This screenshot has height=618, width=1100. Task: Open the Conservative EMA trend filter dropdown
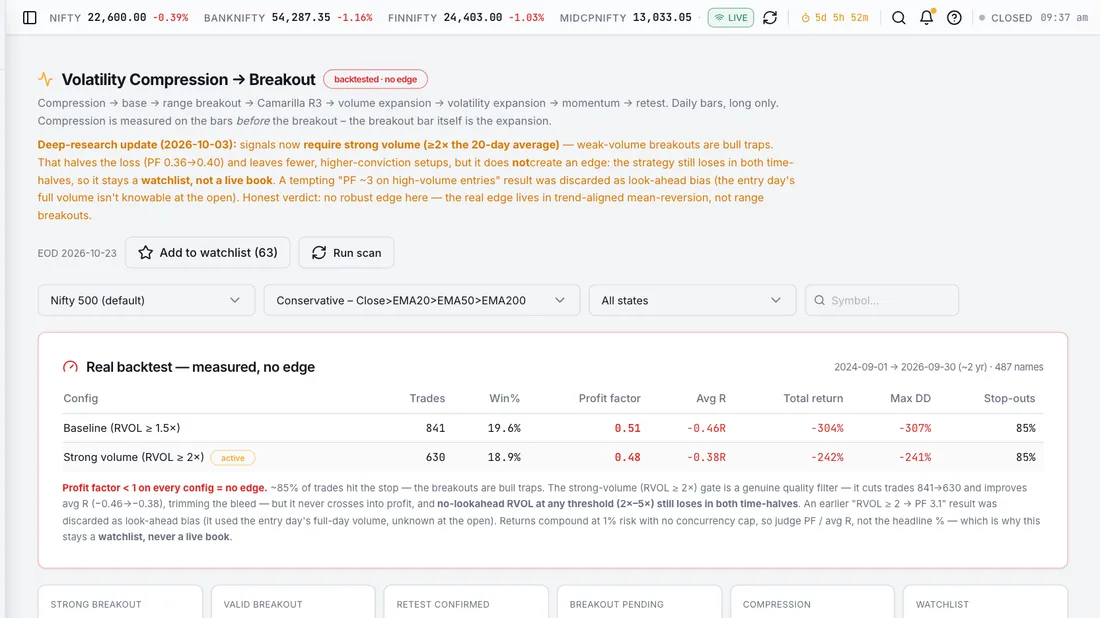coord(422,300)
